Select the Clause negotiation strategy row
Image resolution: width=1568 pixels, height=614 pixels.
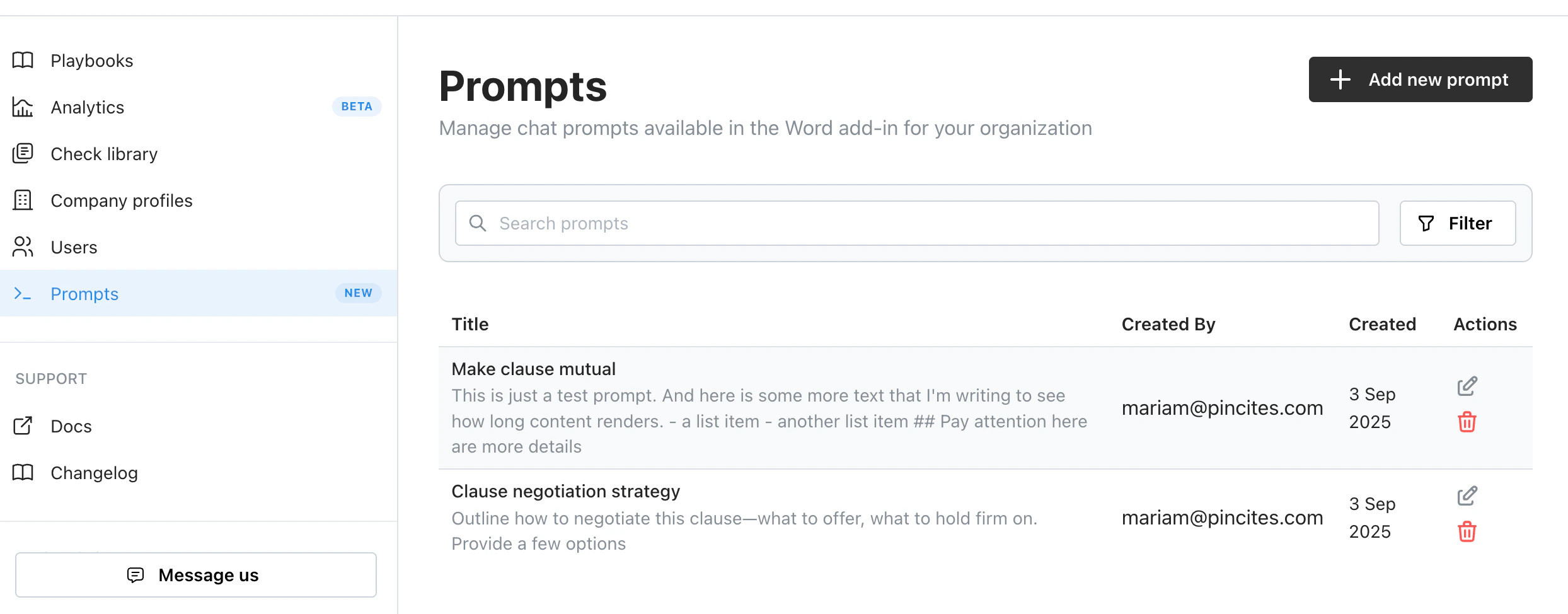click(756, 517)
